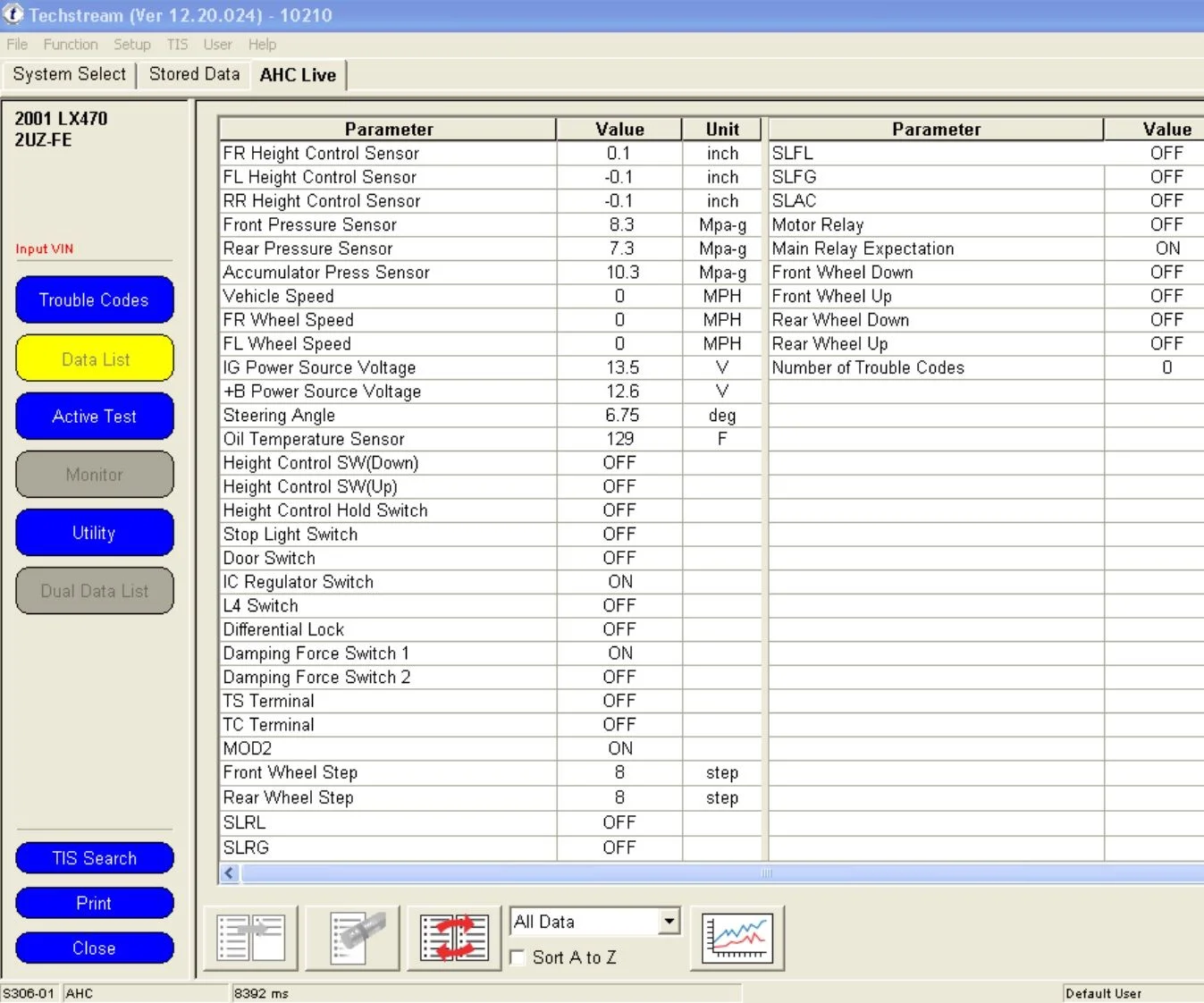Click the snapshot record icon with flashlight
The width and height of the screenshot is (1204, 1003).
353,938
